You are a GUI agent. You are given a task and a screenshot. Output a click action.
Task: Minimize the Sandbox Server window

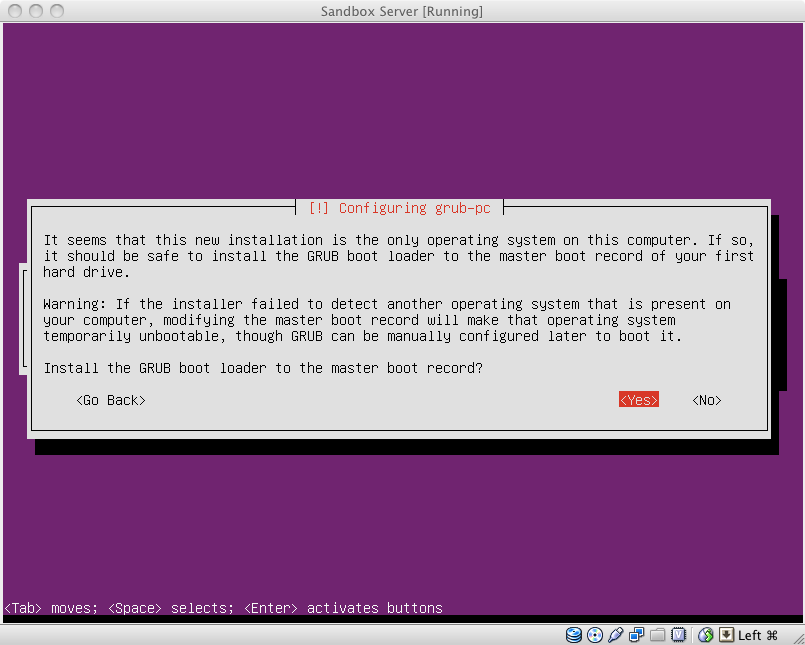36,11
